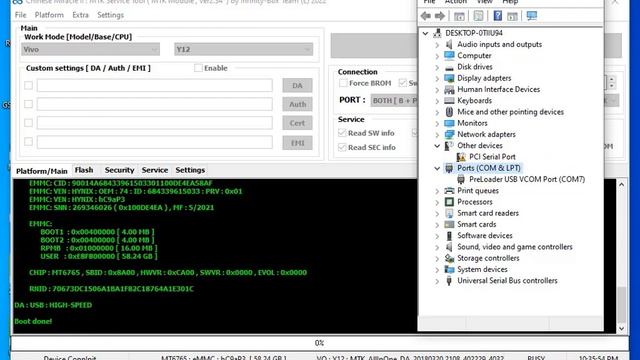640x360 pixels.
Task: Select the Display adapters icon
Action: (449, 78)
